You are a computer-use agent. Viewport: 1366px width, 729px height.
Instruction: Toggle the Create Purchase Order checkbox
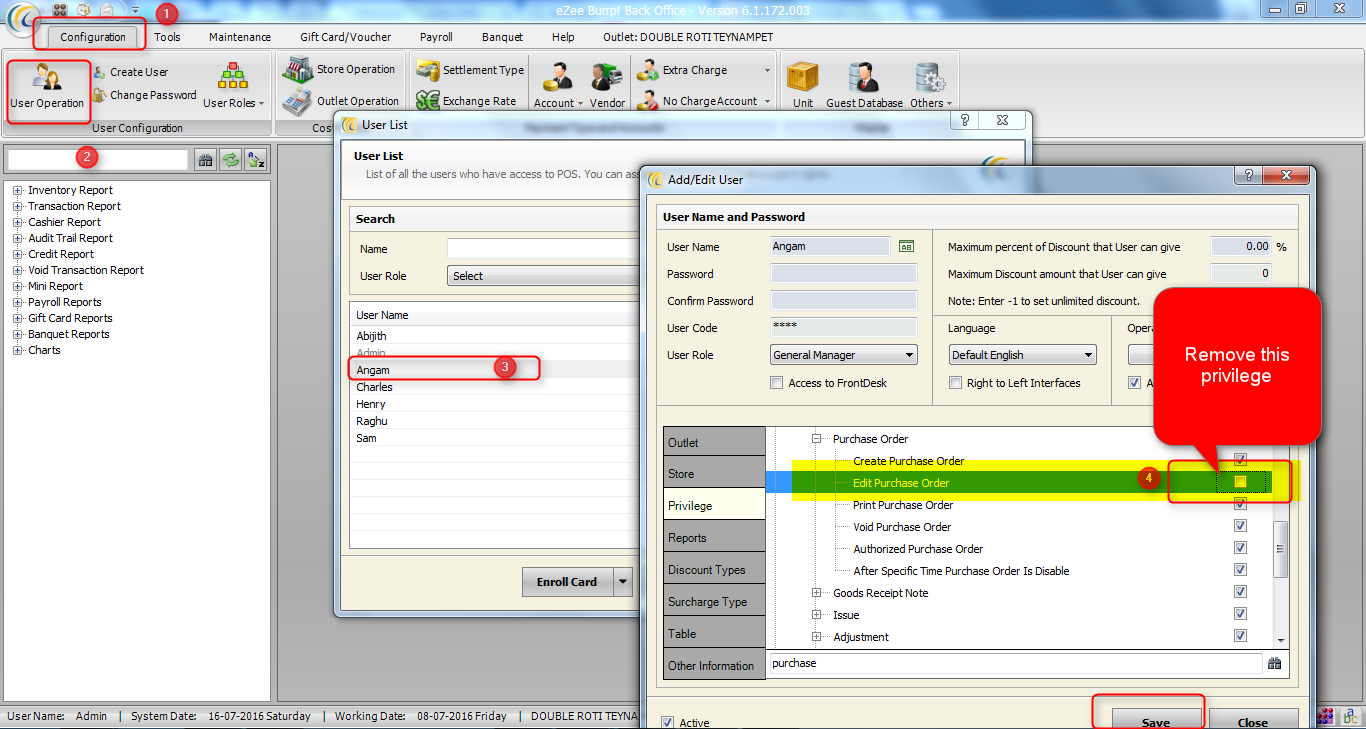[x=1241, y=460]
